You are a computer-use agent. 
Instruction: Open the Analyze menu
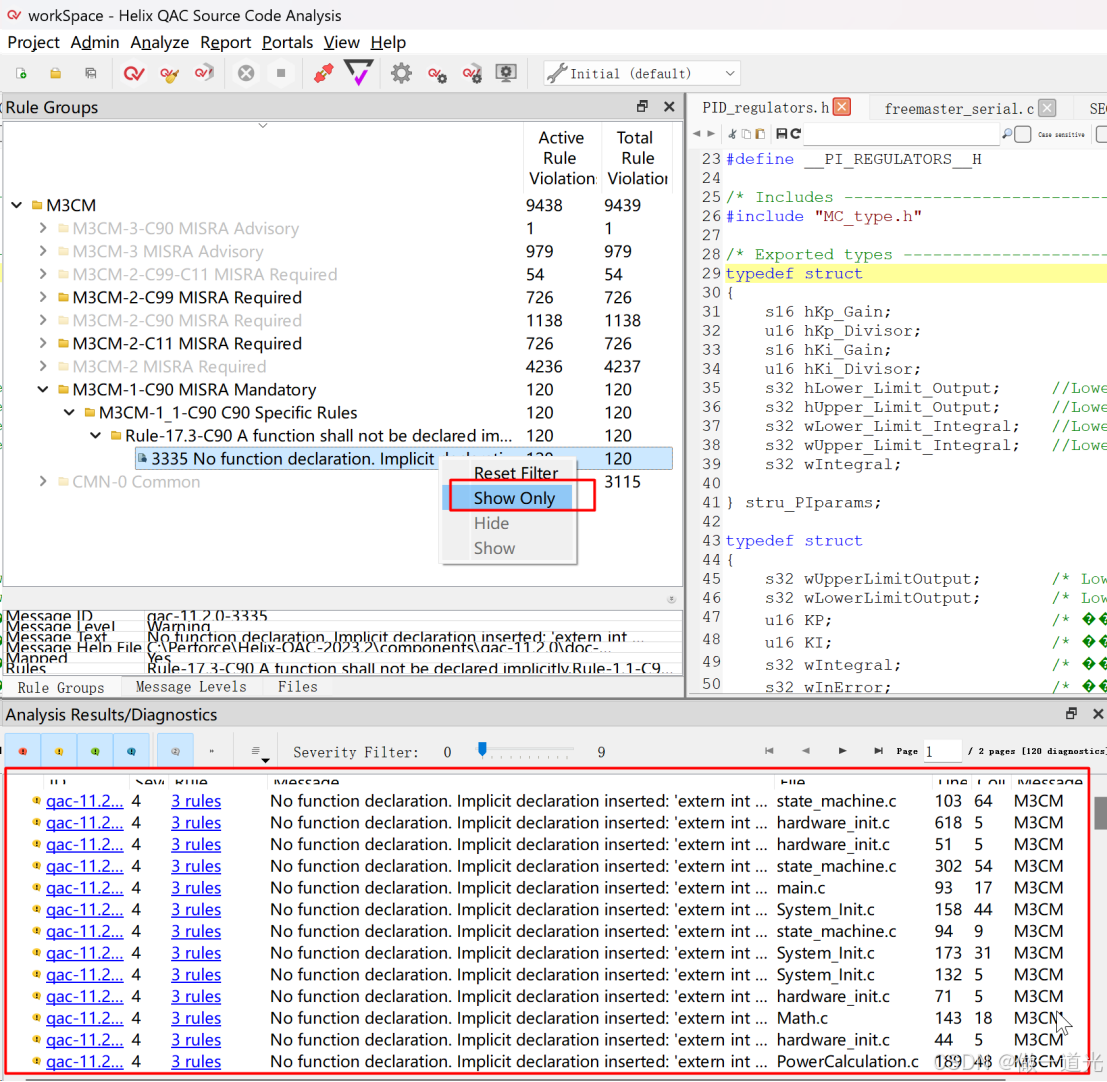[160, 42]
